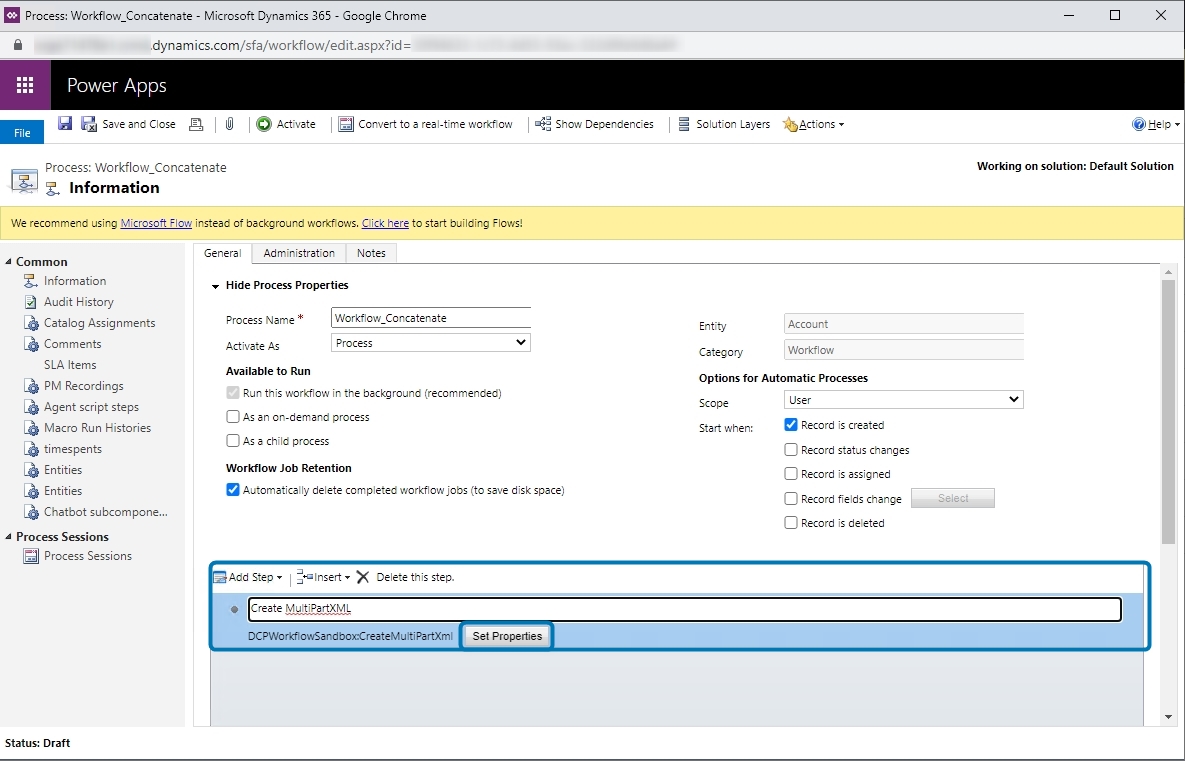Open Audit History in left navigation
Image resolution: width=1185 pixels, height=761 pixels.
79,302
